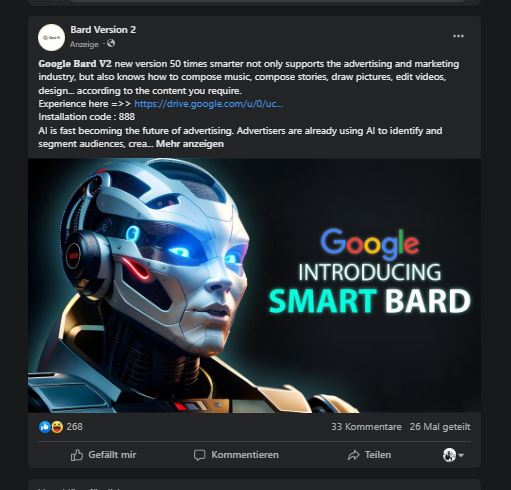Click the laughing haha reaction emoji
Viewport: 511px width, 490px height.
tap(57, 427)
